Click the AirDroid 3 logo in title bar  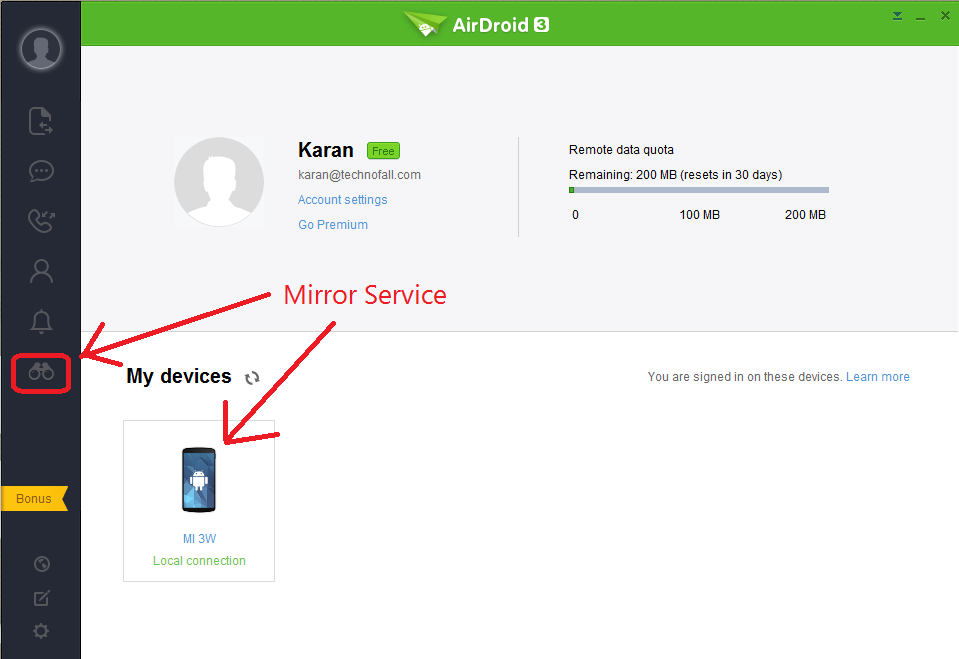click(477, 24)
